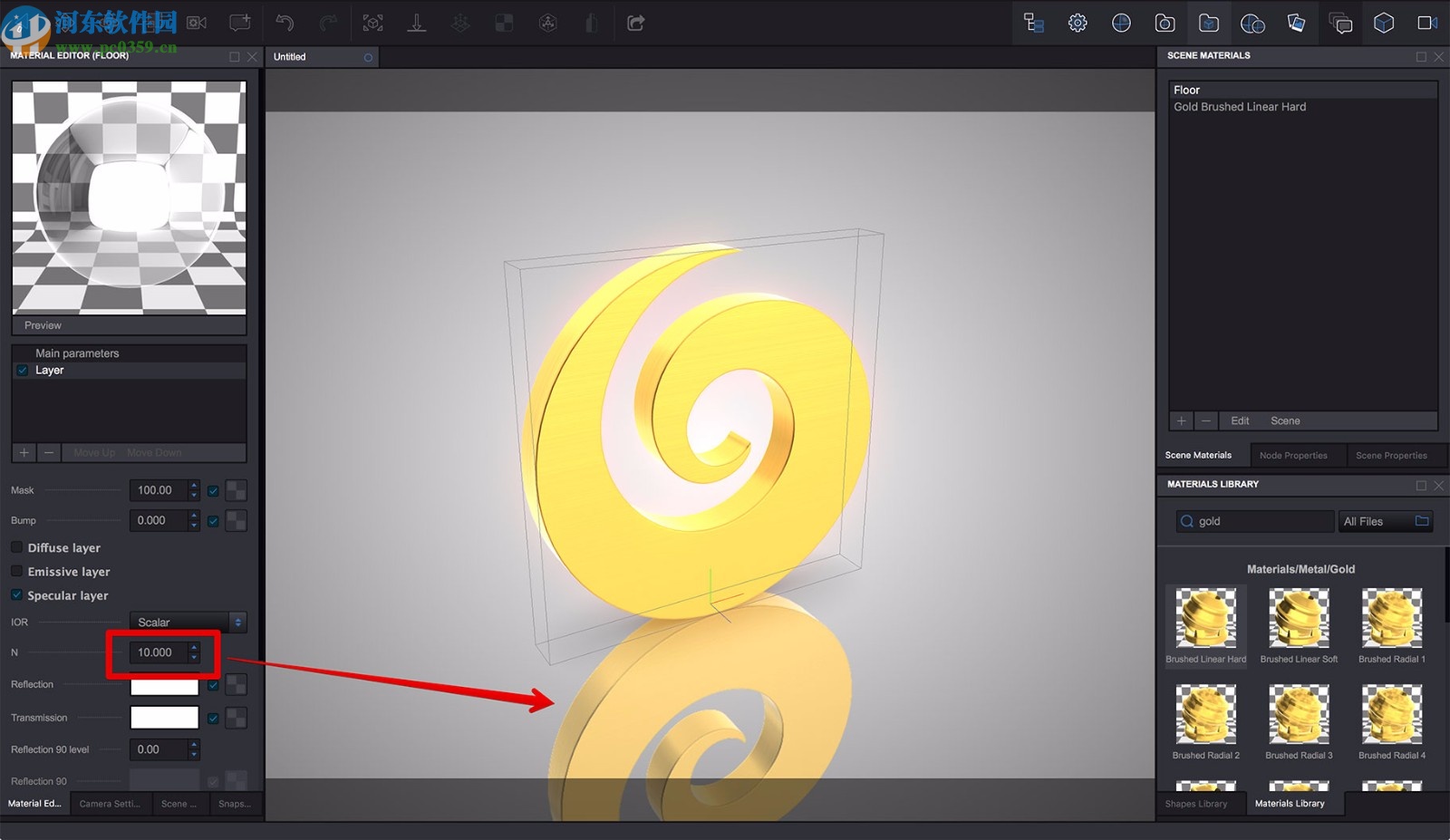
Task: Select the Brushed Radial 1 material thumbnail
Action: tap(1391, 620)
